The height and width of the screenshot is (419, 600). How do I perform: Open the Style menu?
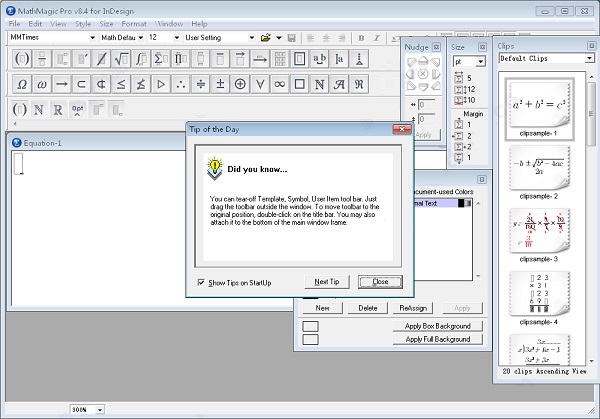(x=82, y=22)
